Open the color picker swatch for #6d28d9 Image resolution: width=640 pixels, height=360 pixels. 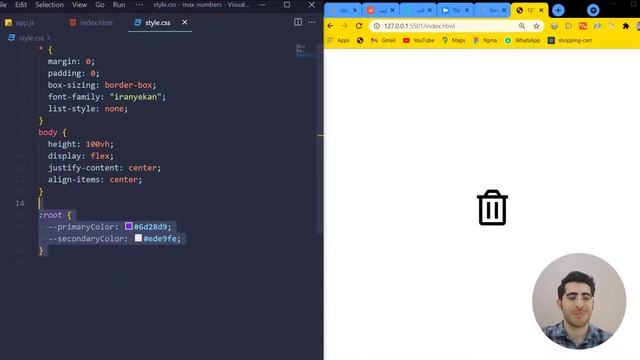click(129, 226)
